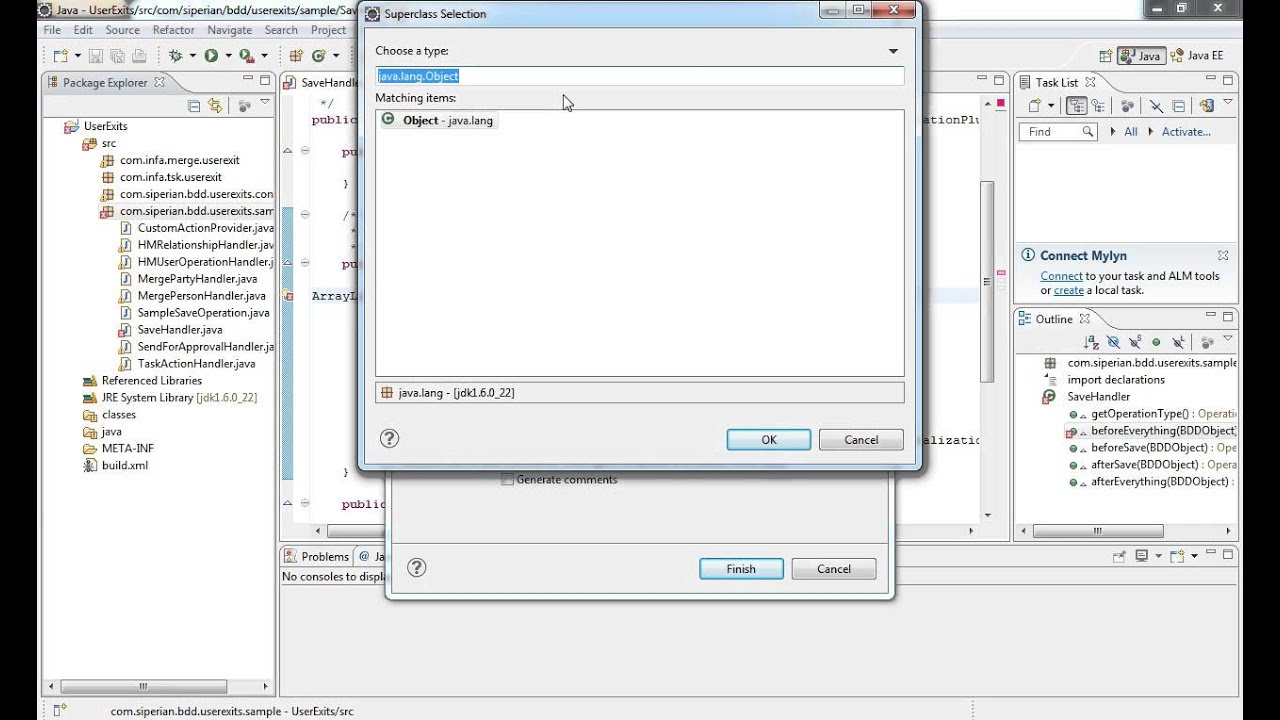Click the Choose a type text field

pos(640,76)
